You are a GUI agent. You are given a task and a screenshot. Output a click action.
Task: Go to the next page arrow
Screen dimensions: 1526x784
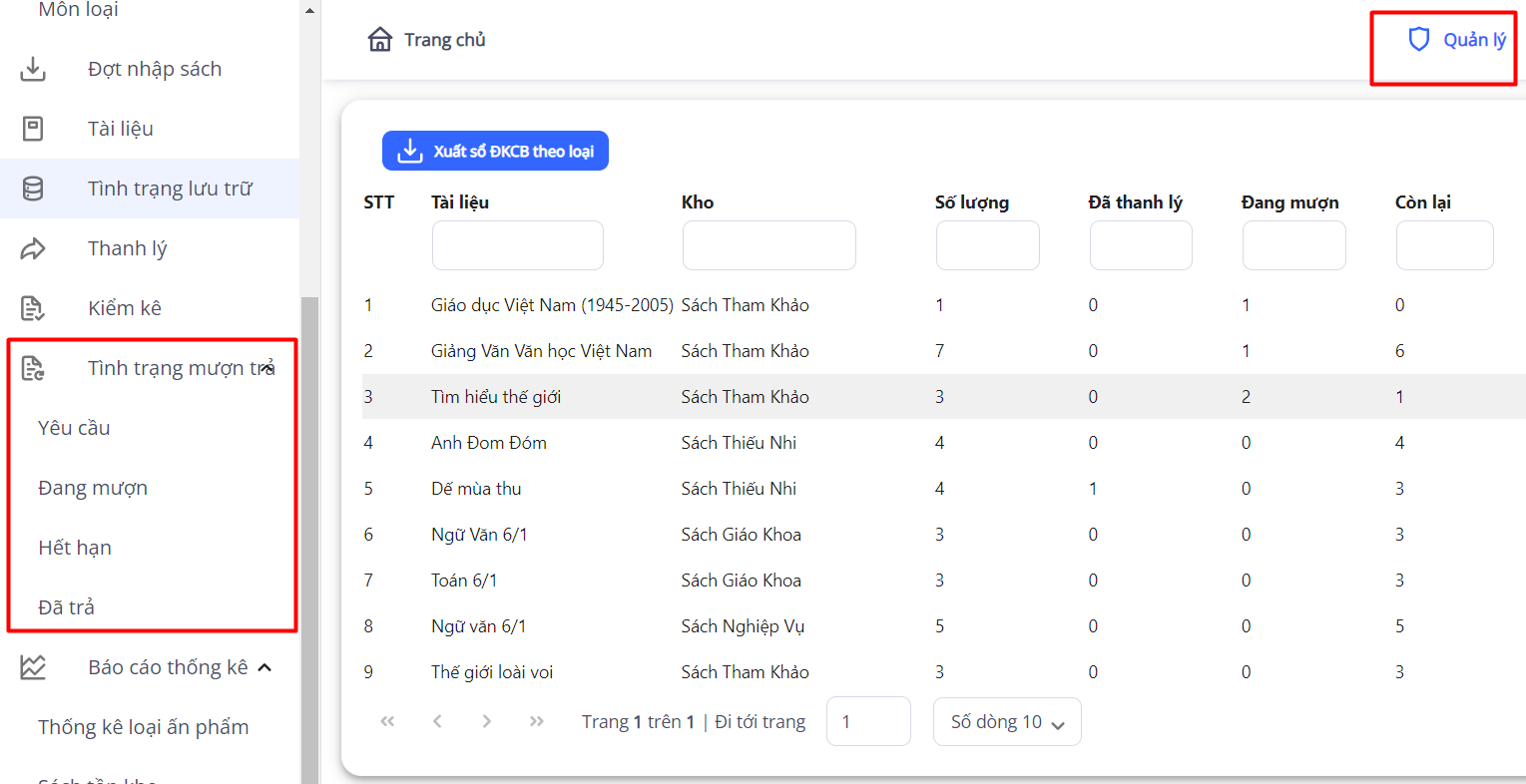point(486,721)
